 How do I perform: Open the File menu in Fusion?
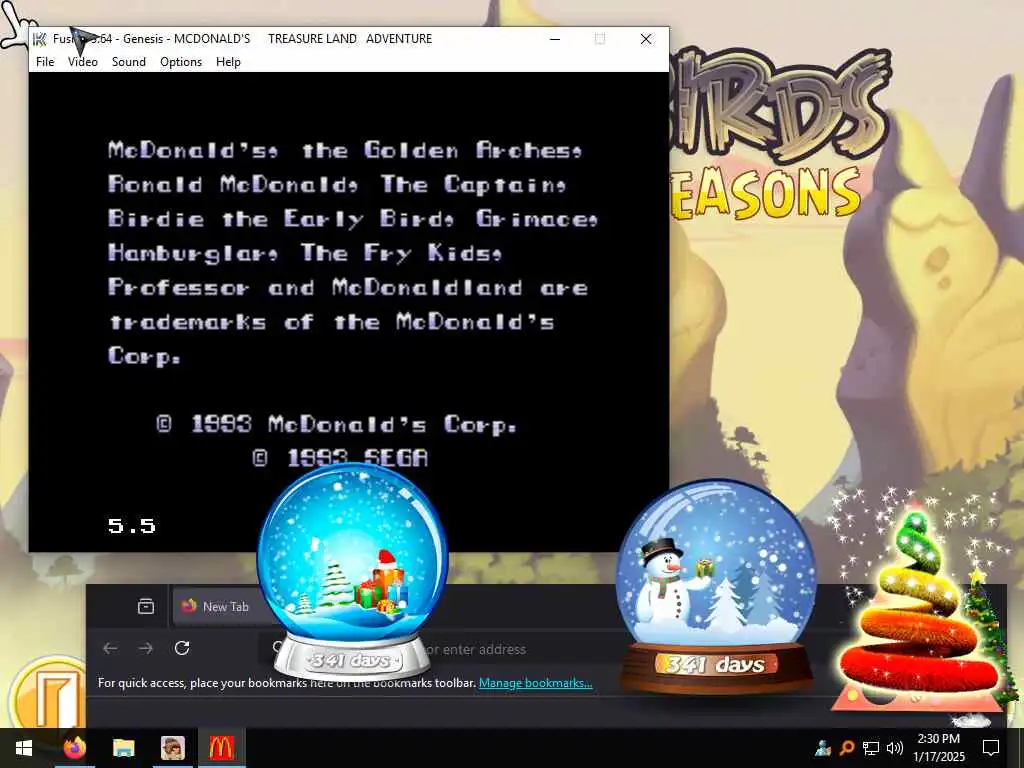(45, 62)
